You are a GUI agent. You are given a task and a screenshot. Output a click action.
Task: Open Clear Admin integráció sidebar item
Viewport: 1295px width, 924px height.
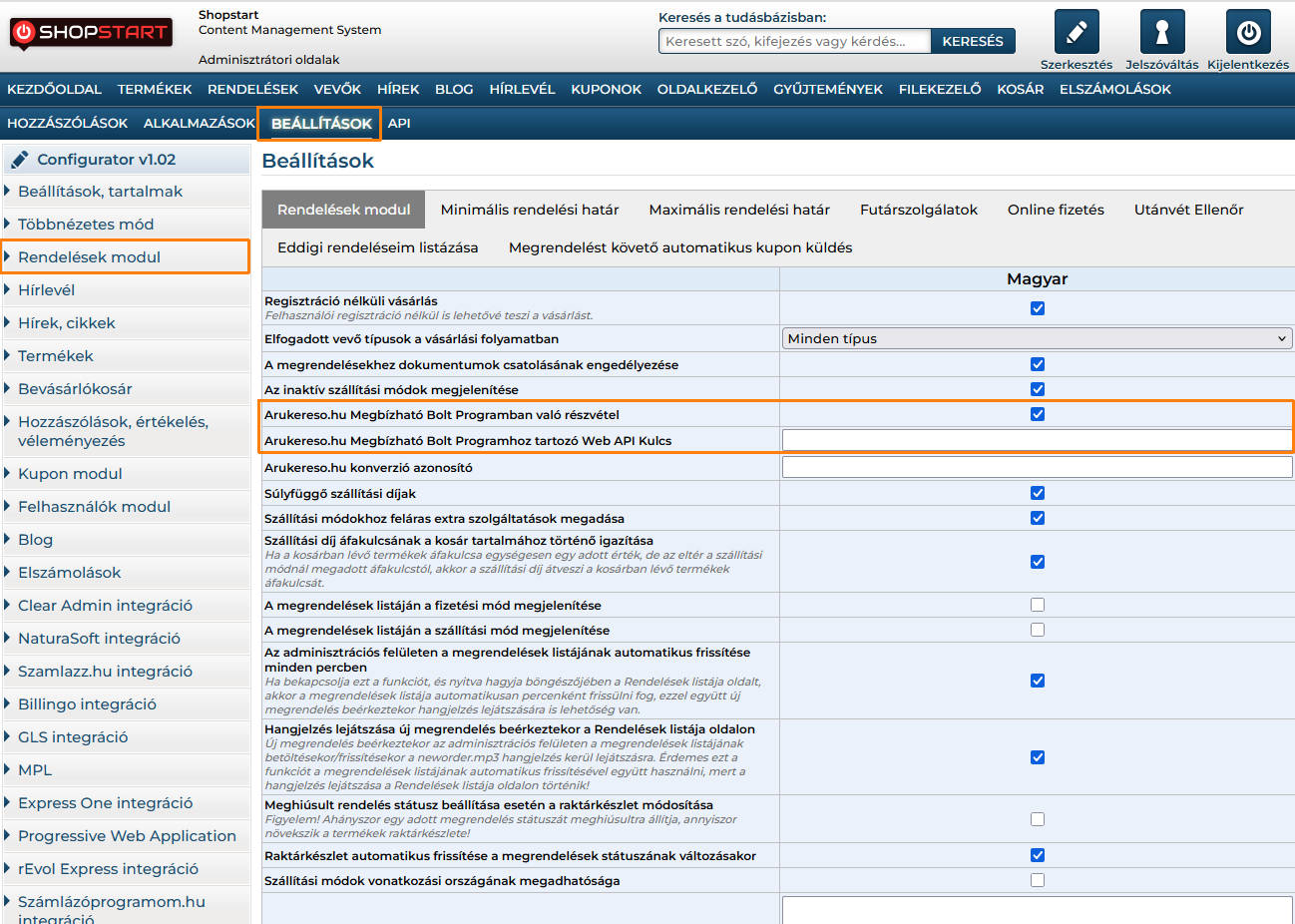pos(126,606)
